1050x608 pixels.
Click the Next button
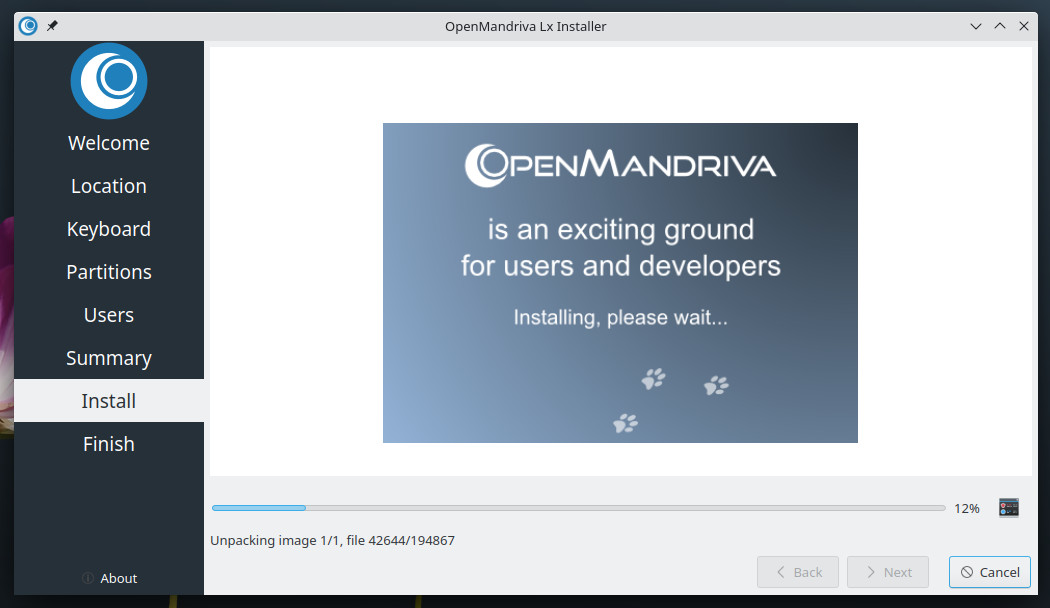[x=888, y=572]
